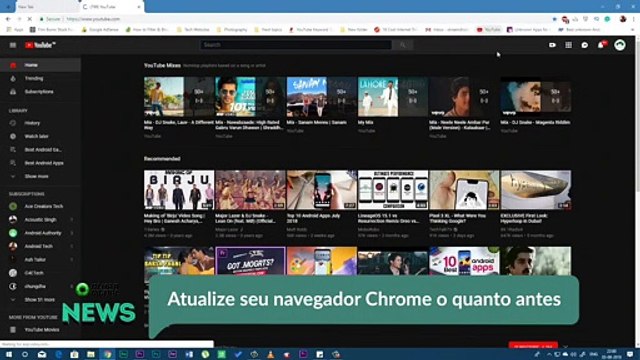Go to Home in the sidebar
640x360 pixels.
coord(40,65)
